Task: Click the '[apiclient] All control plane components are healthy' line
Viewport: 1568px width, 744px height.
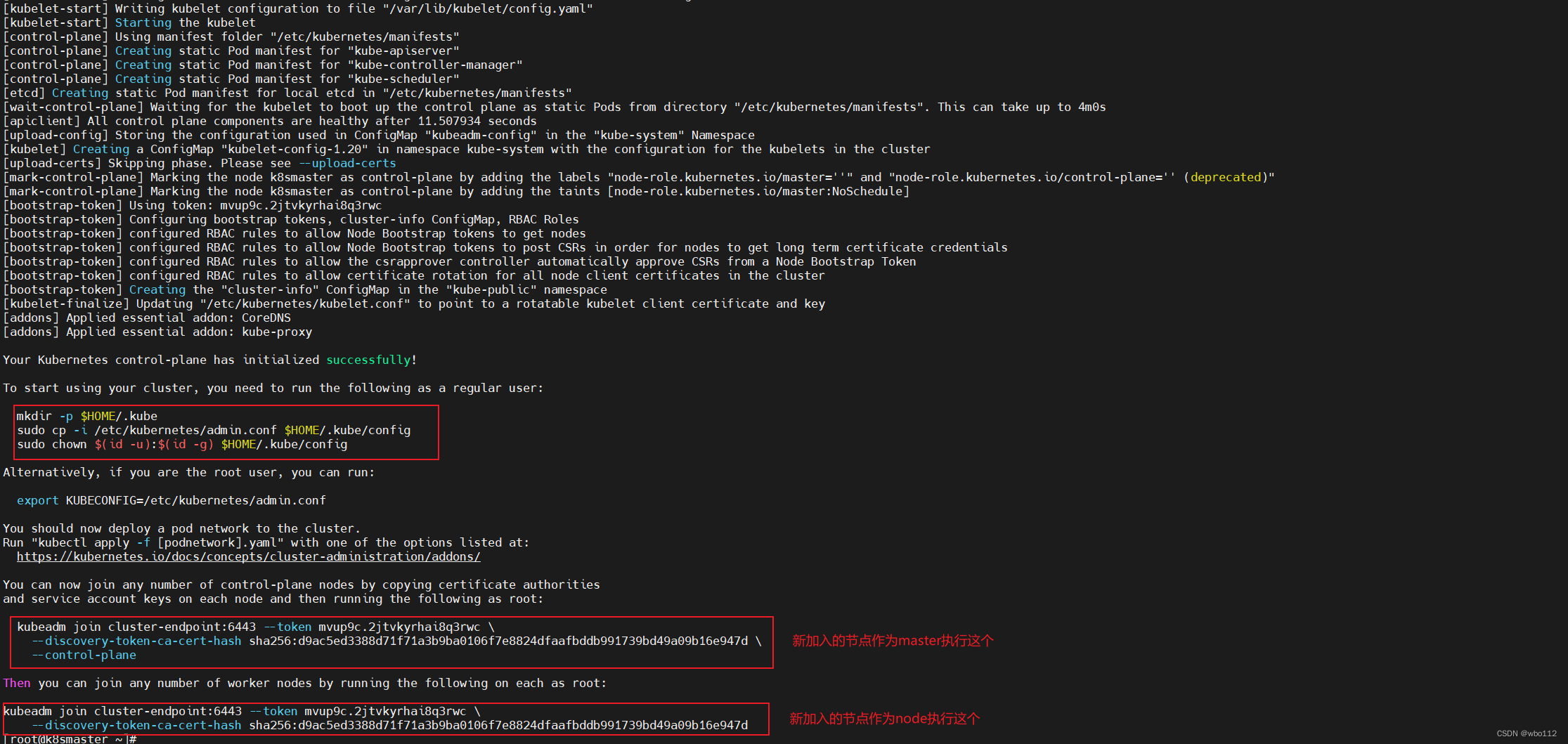Action: (270, 121)
